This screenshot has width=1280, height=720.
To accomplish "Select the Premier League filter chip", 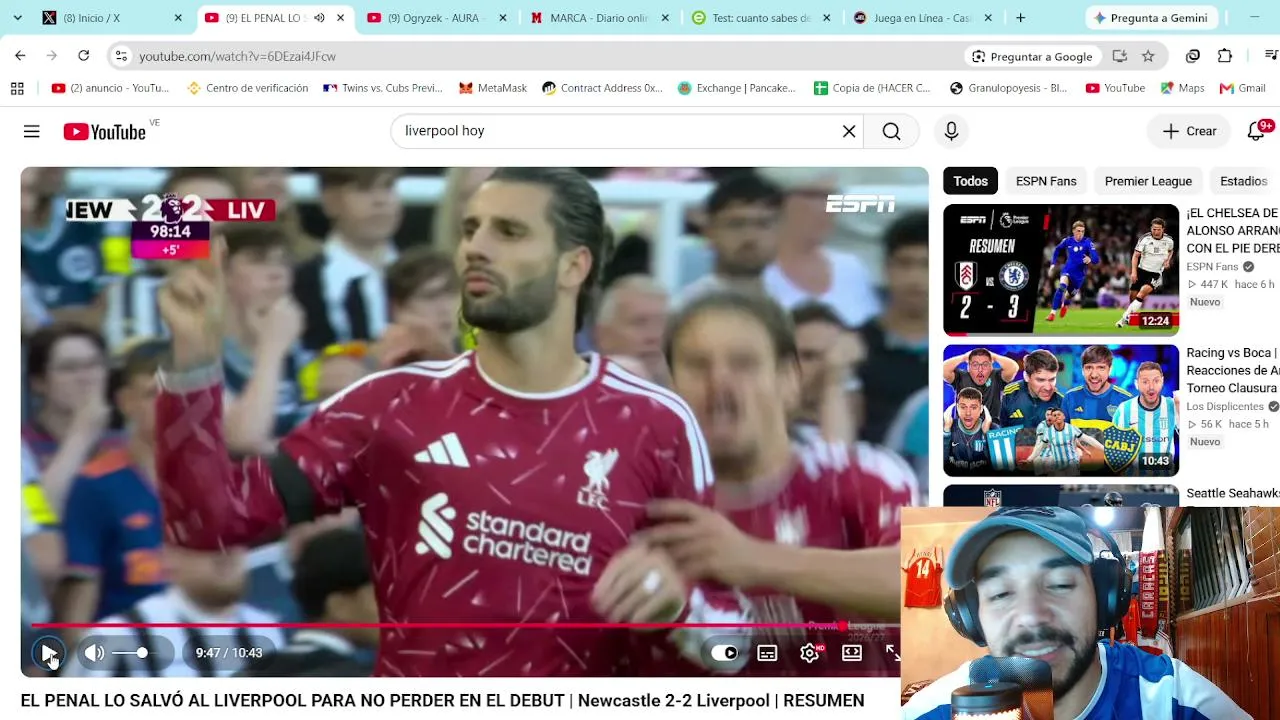I will coord(1148,181).
